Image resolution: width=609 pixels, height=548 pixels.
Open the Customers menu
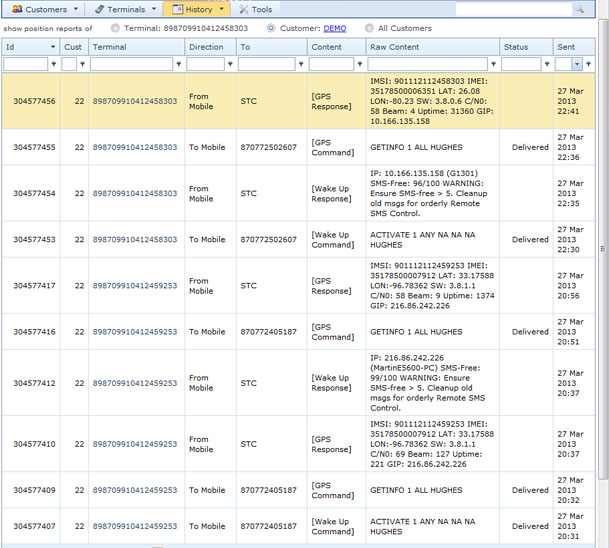45,9
